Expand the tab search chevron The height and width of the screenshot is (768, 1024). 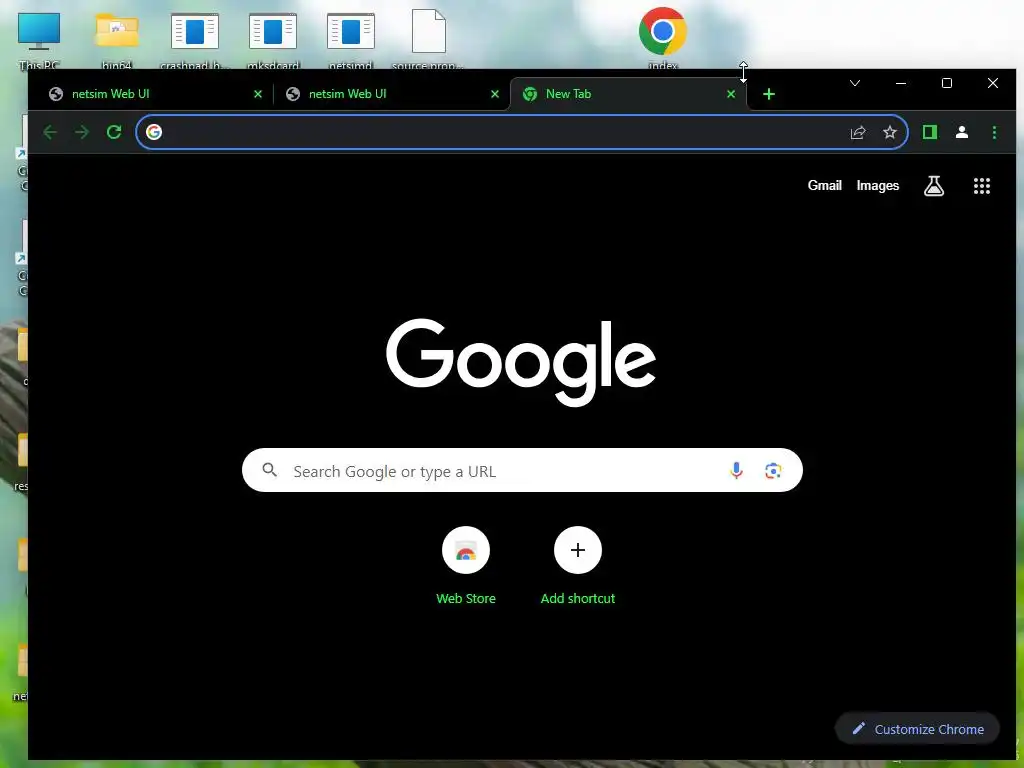pyautogui.click(x=855, y=83)
